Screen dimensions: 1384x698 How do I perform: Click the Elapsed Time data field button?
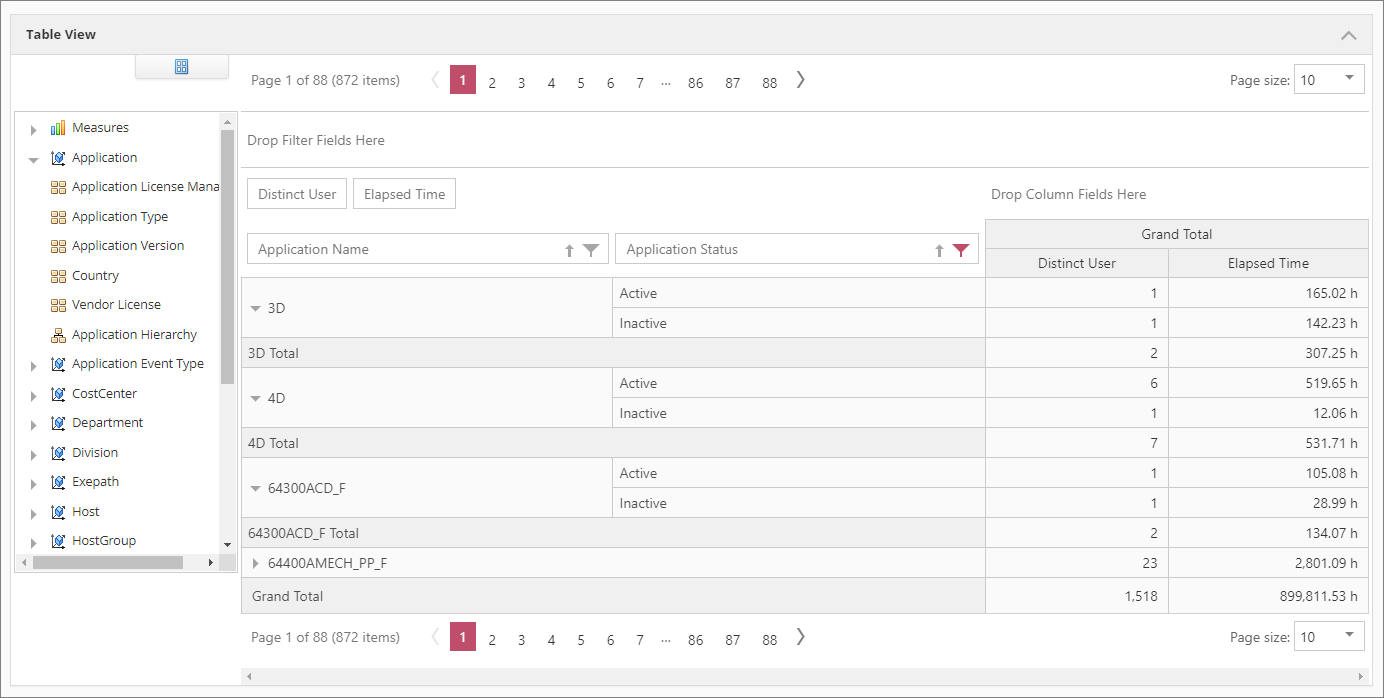coord(404,194)
